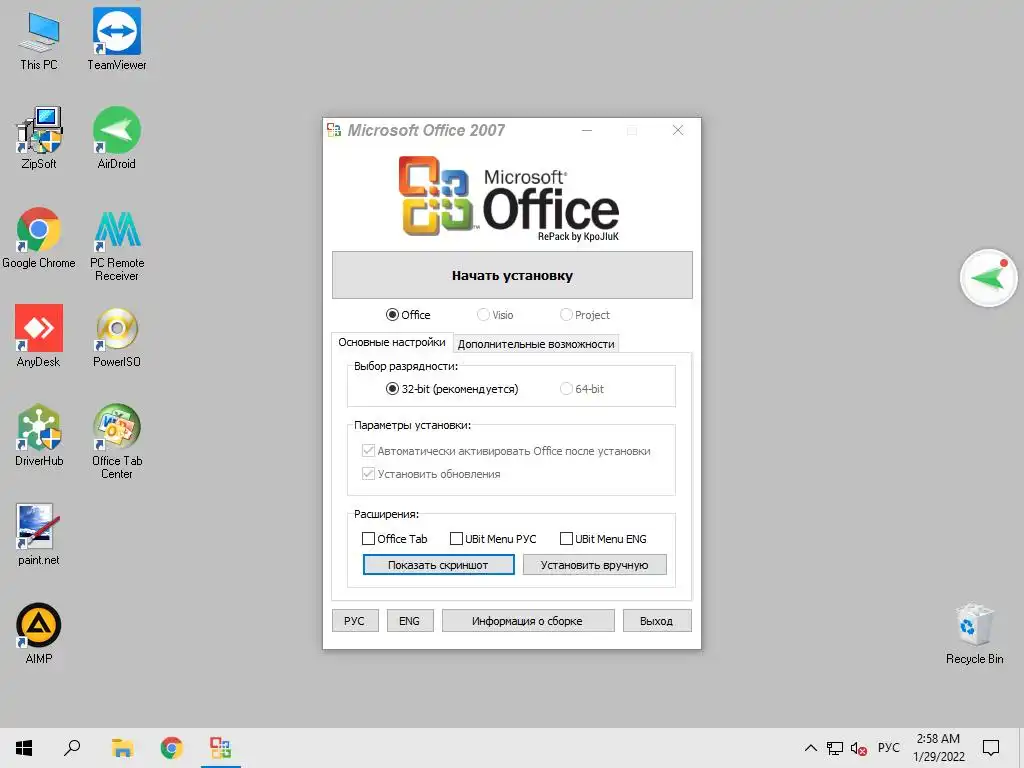Open Chrome from the taskbar
The width and height of the screenshot is (1024, 768).
tap(172, 748)
